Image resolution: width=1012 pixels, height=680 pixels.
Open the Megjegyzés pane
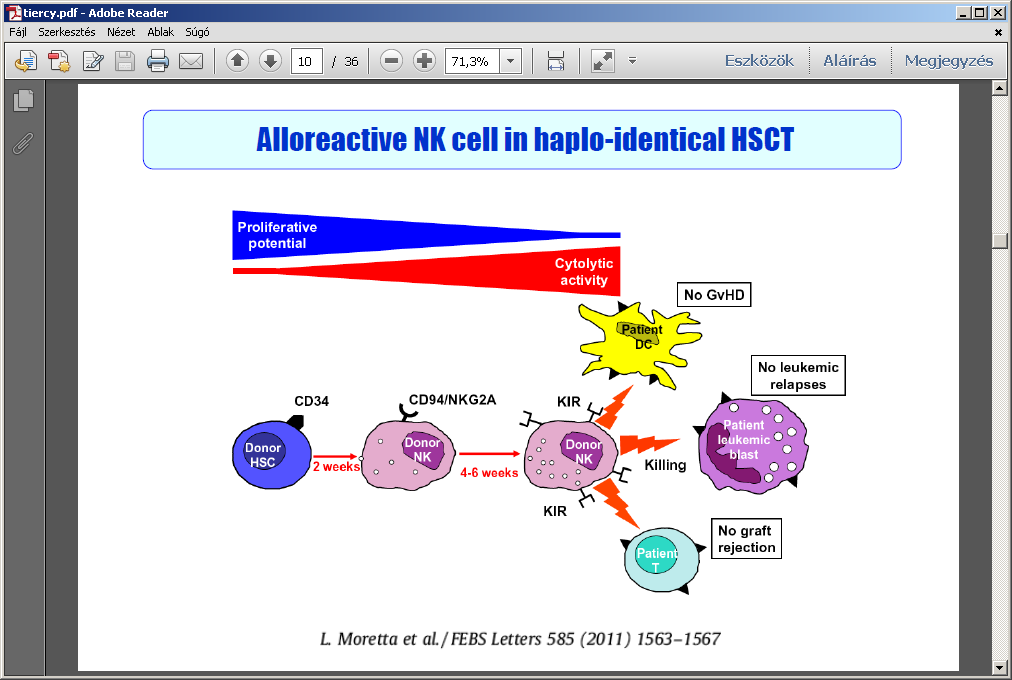point(949,61)
